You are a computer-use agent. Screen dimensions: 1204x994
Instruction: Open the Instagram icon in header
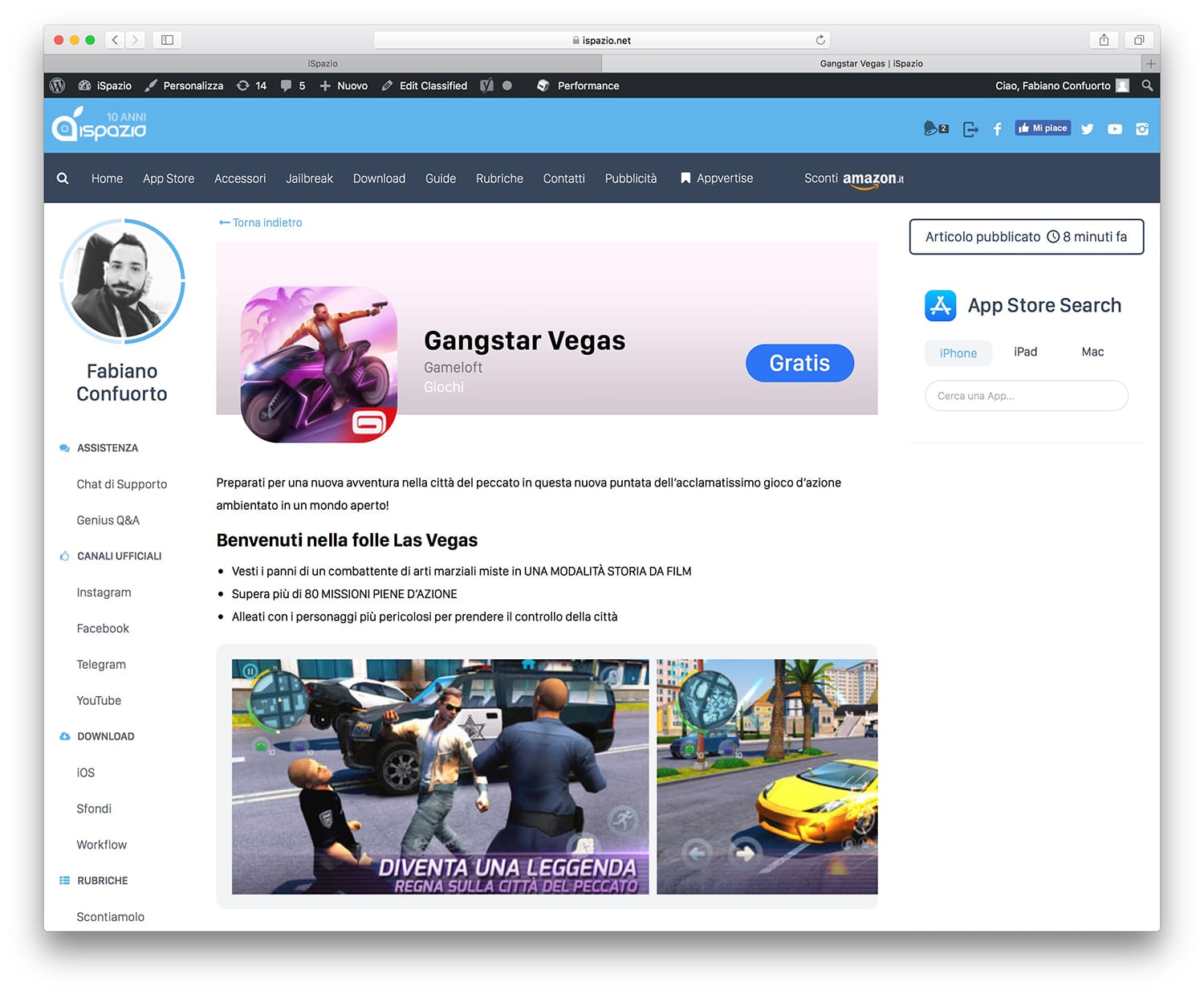click(1142, 128)
